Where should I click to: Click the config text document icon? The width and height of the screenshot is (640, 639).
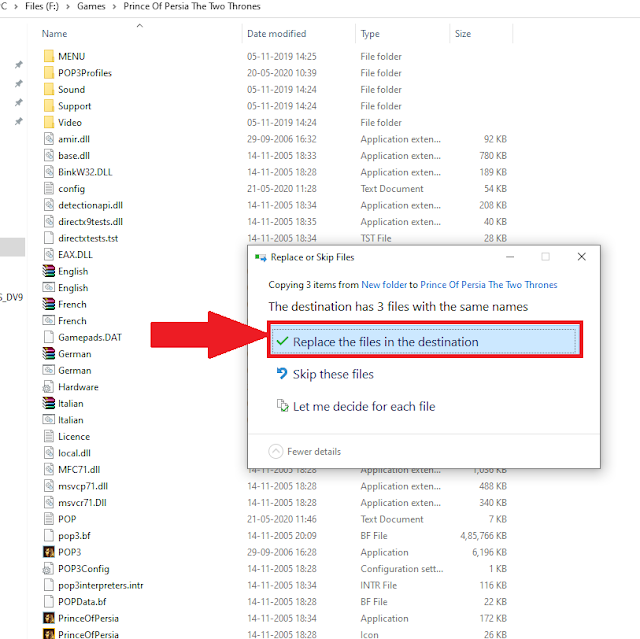(49, 189)
